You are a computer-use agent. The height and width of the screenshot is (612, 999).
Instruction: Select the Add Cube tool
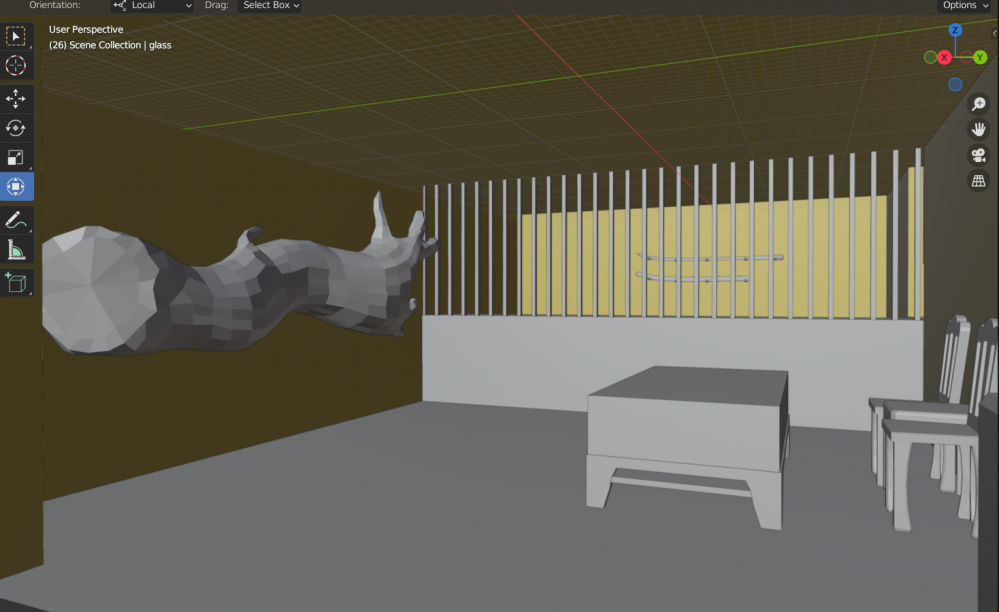(x=16, y=282)
